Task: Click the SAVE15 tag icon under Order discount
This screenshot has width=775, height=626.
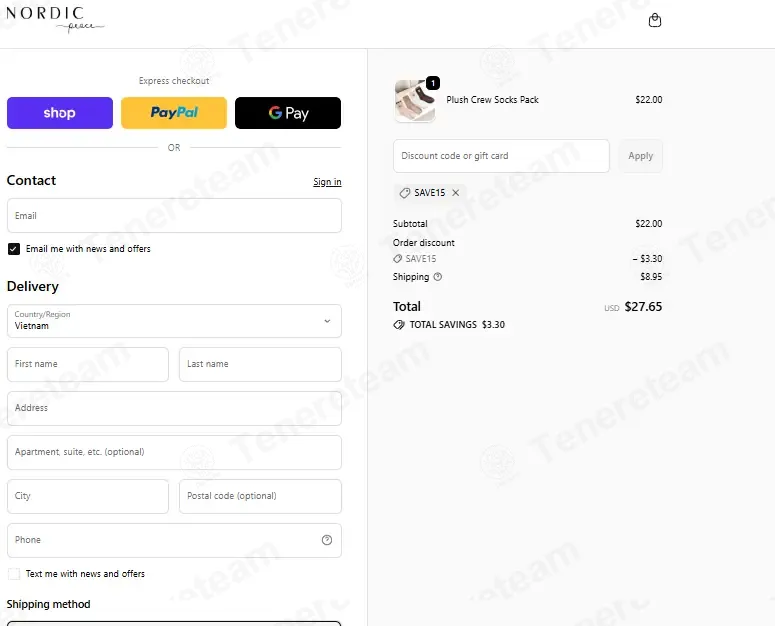Action: pyautogui.click(x=397, y=259)
